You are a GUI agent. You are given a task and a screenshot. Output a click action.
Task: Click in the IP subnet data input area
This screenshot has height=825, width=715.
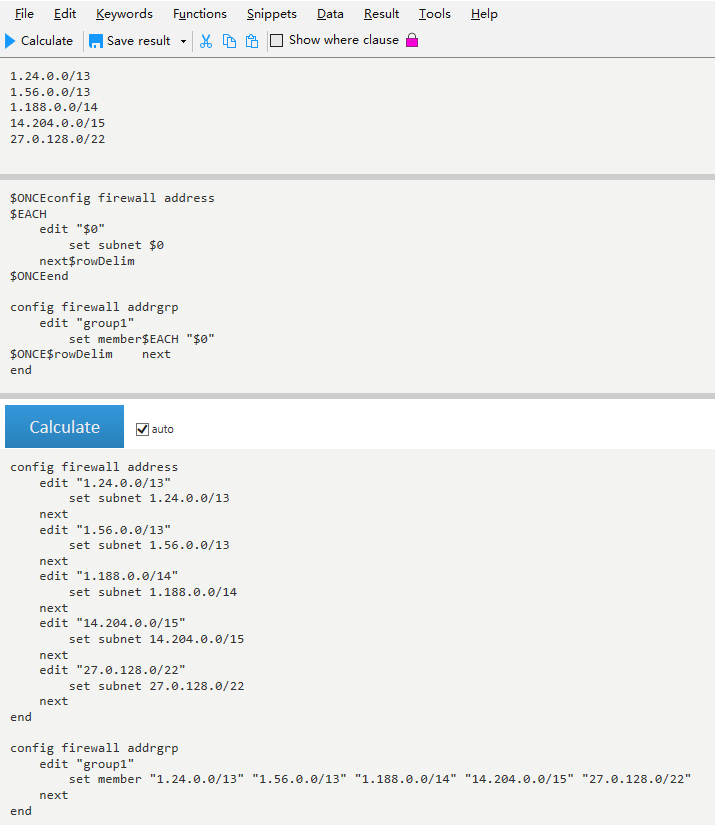pos(300,110)
